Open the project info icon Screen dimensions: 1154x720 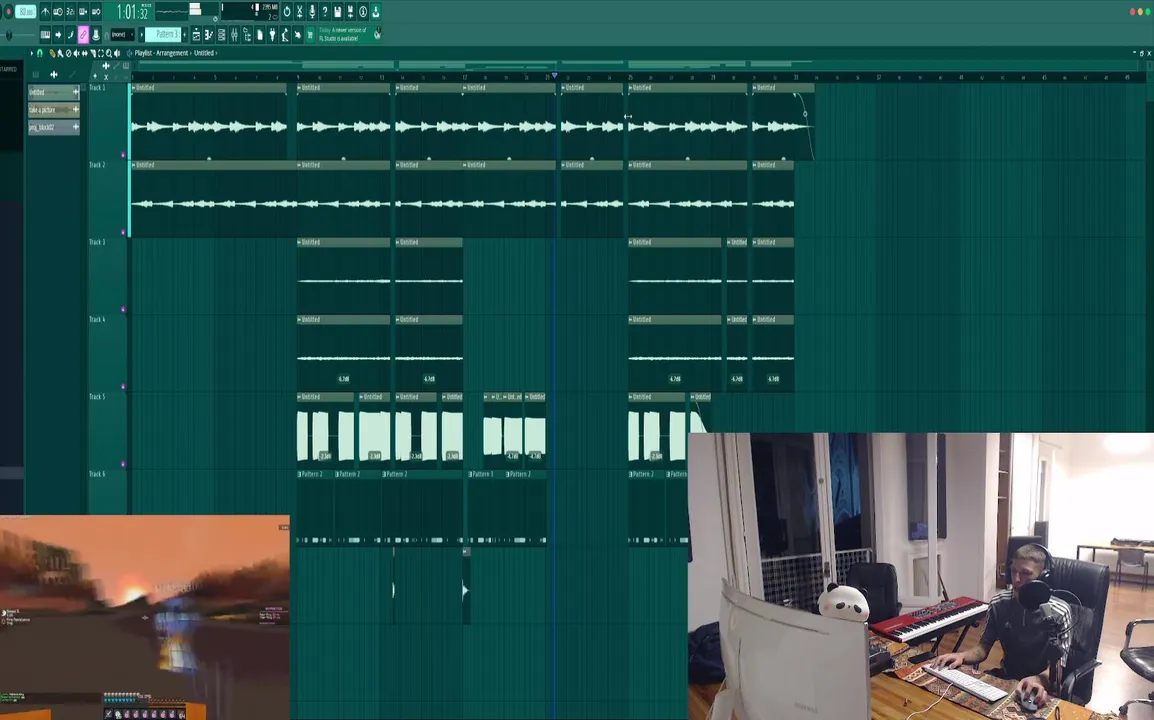[363, 12]
